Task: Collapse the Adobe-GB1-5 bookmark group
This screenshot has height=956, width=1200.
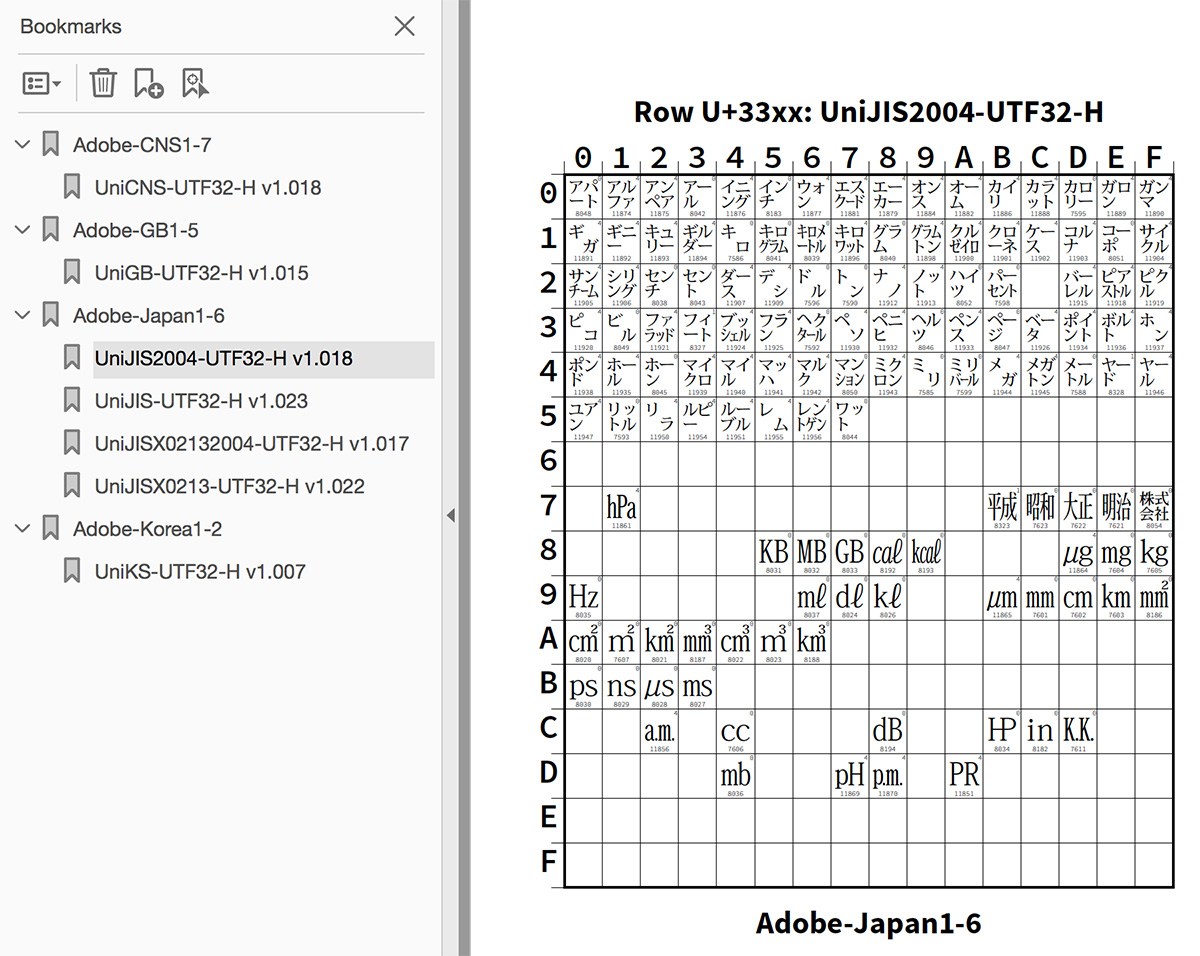Action: coord(22,231)
